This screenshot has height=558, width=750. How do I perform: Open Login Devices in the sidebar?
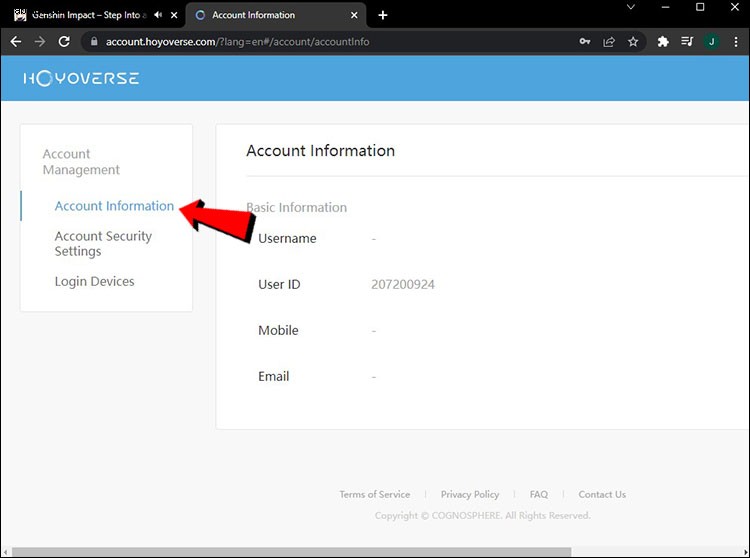point(94,281)
